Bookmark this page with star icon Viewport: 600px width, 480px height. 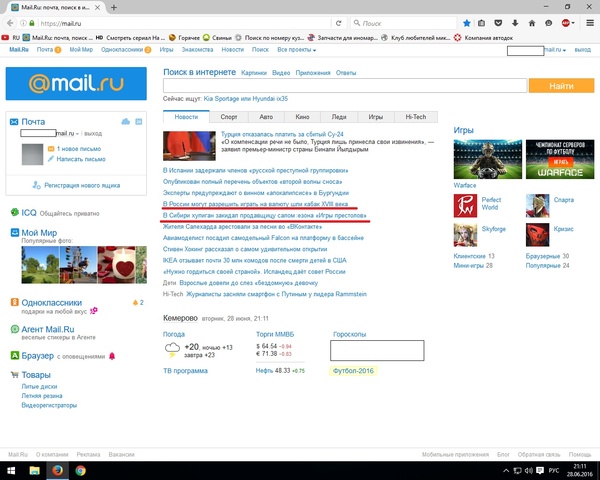coord(466,23)
